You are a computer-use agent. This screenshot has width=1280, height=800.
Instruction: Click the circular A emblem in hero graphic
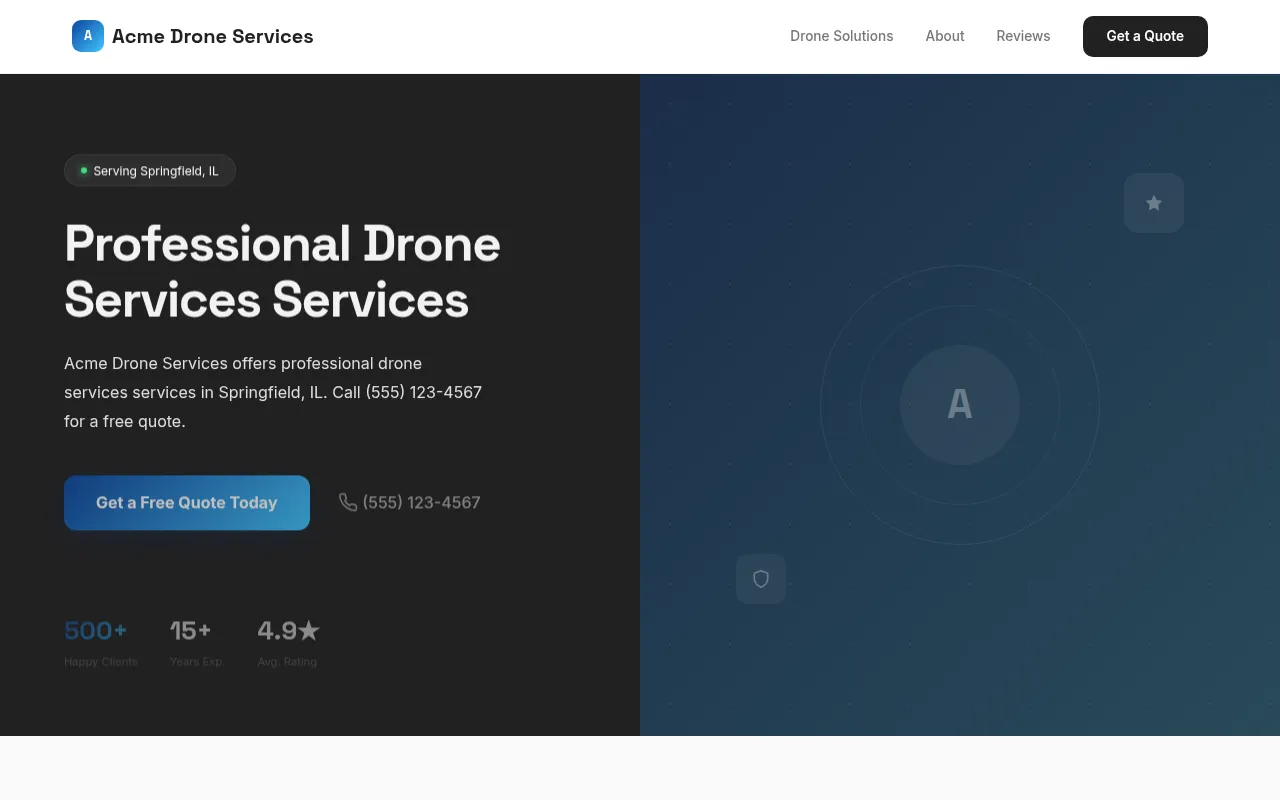tap(959, 405)
